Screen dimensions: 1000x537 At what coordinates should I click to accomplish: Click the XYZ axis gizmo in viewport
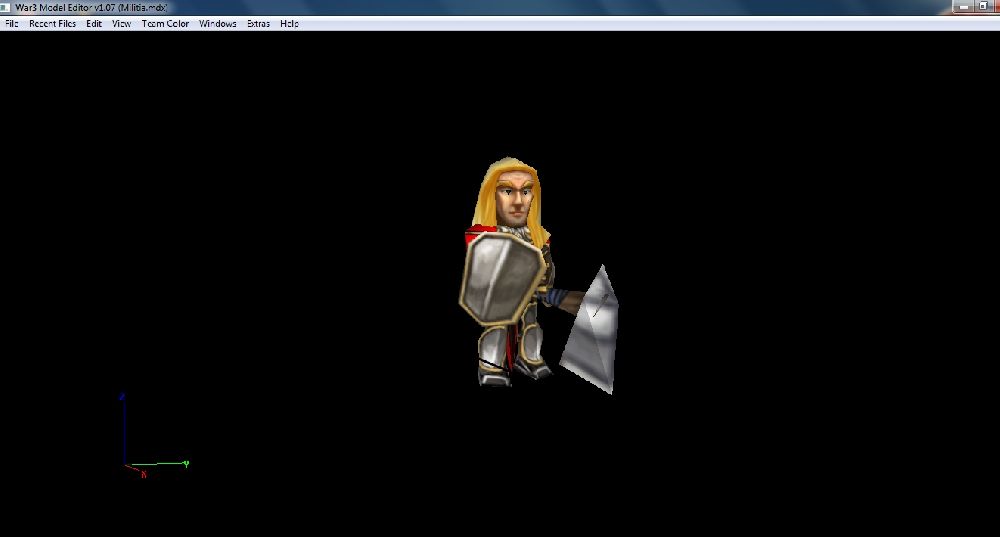pos(154,436)
